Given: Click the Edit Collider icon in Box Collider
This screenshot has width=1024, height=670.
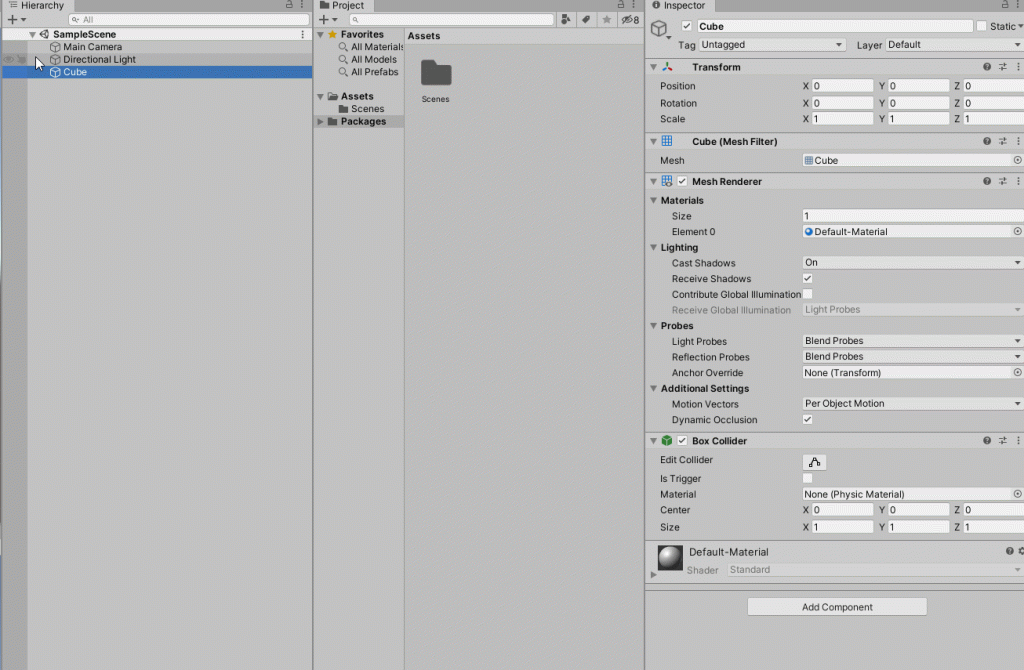Looking at the screenshot, I should click(x=814, y=461).
